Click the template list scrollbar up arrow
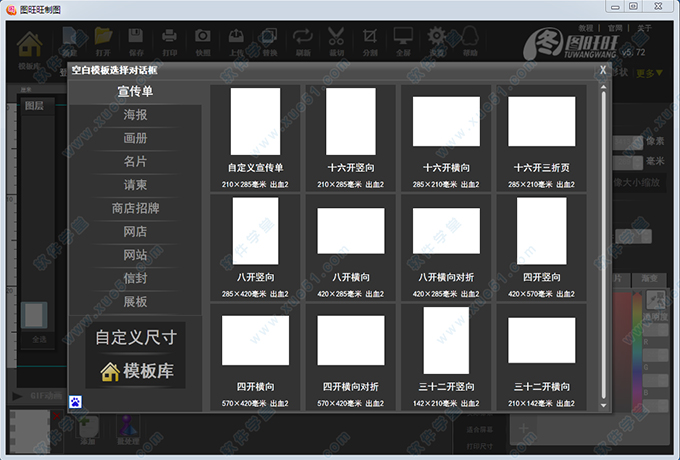Image resolution: width=680 pixels, height=460 pixels. (603, 87)
